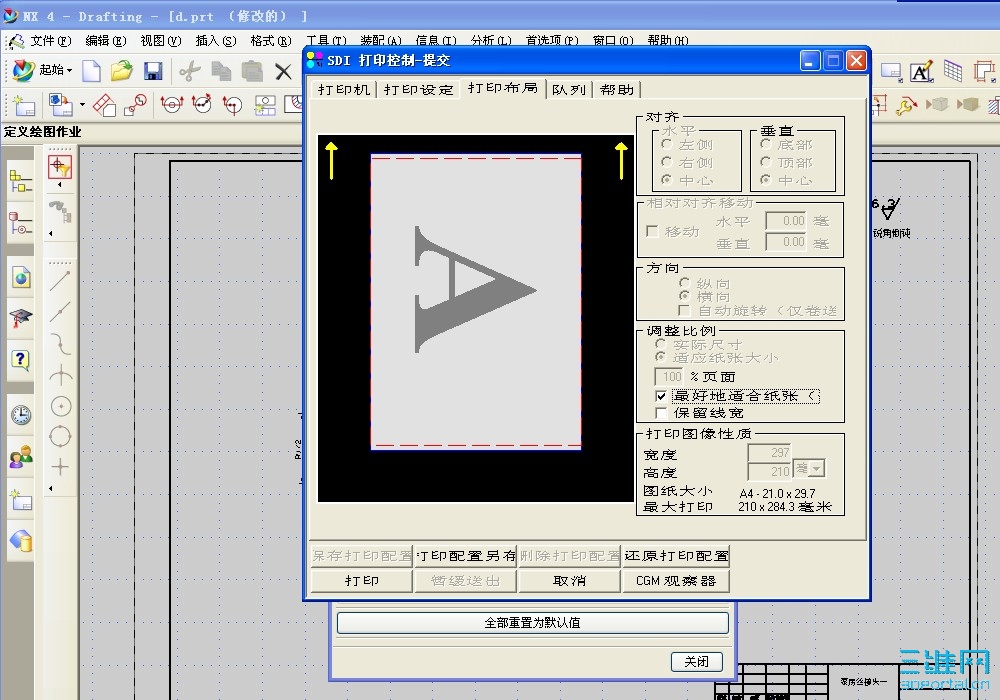Click the 关闭 Close button in back dialog

[x=696, y=662]
